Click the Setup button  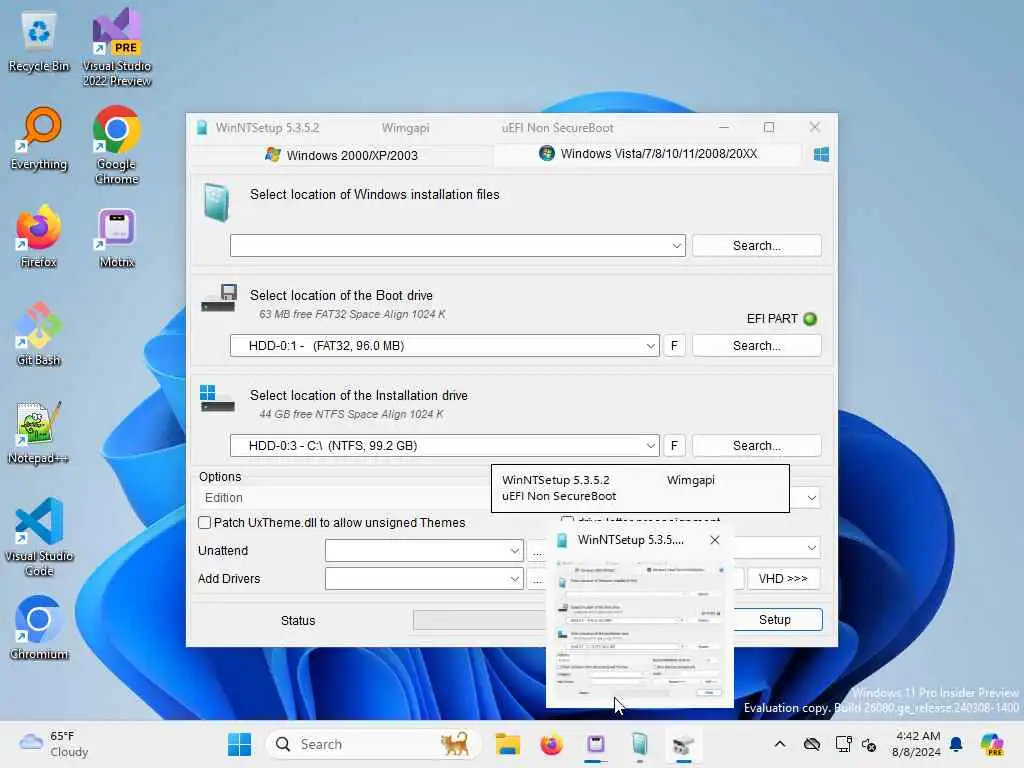tap(775, 620)
